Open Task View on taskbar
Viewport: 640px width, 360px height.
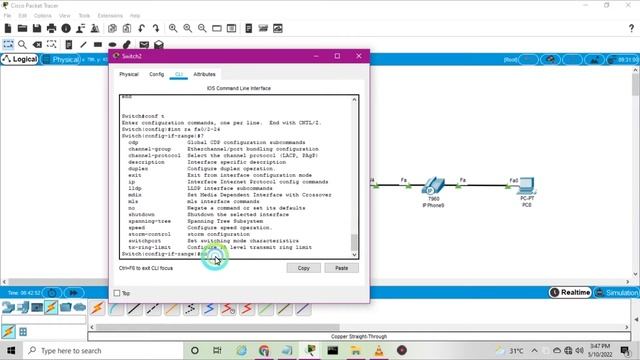(217, 351)
